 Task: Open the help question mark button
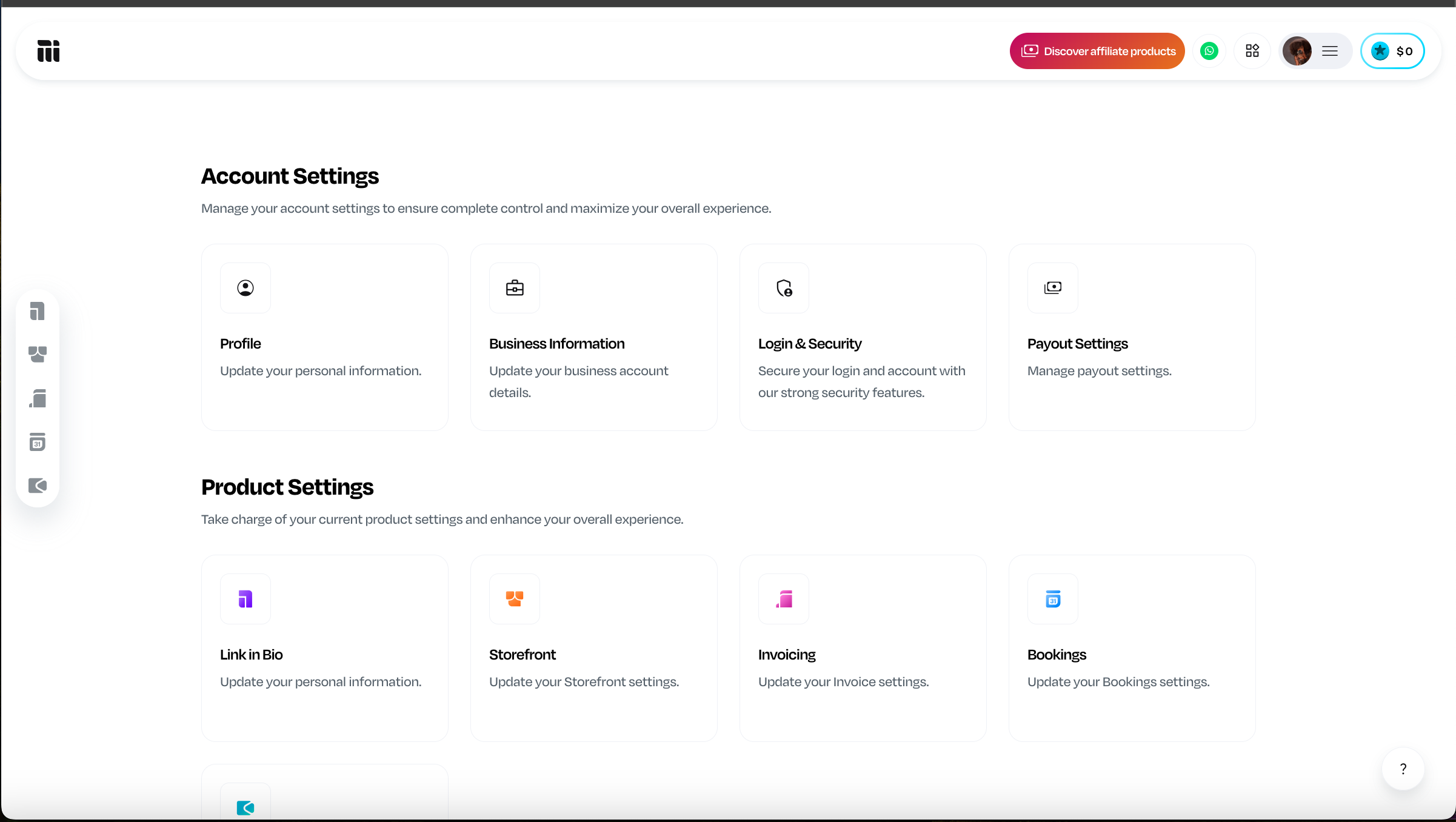point(1403,769)
